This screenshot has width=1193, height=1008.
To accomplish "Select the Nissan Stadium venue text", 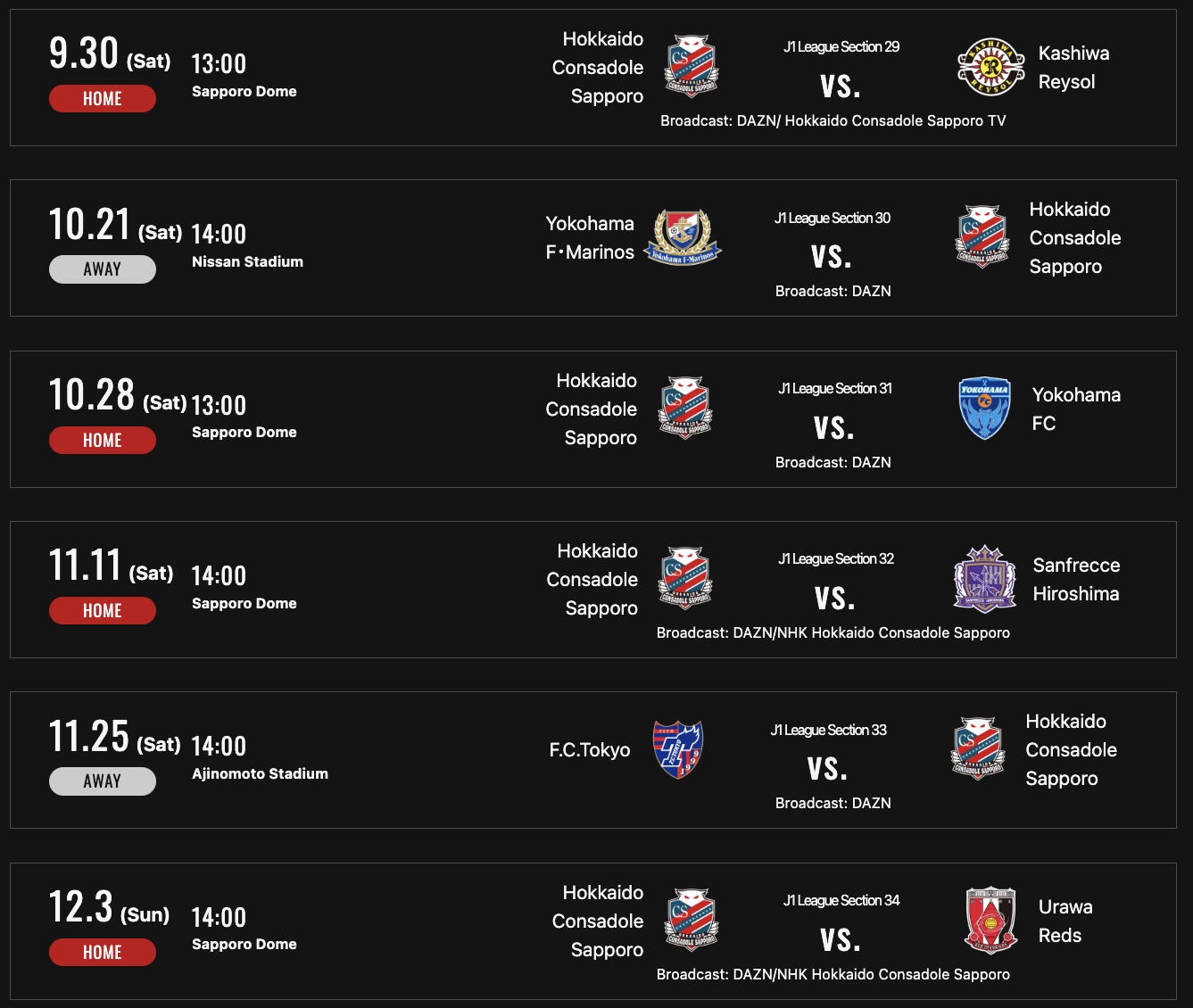I will click(x=247, y=262).
